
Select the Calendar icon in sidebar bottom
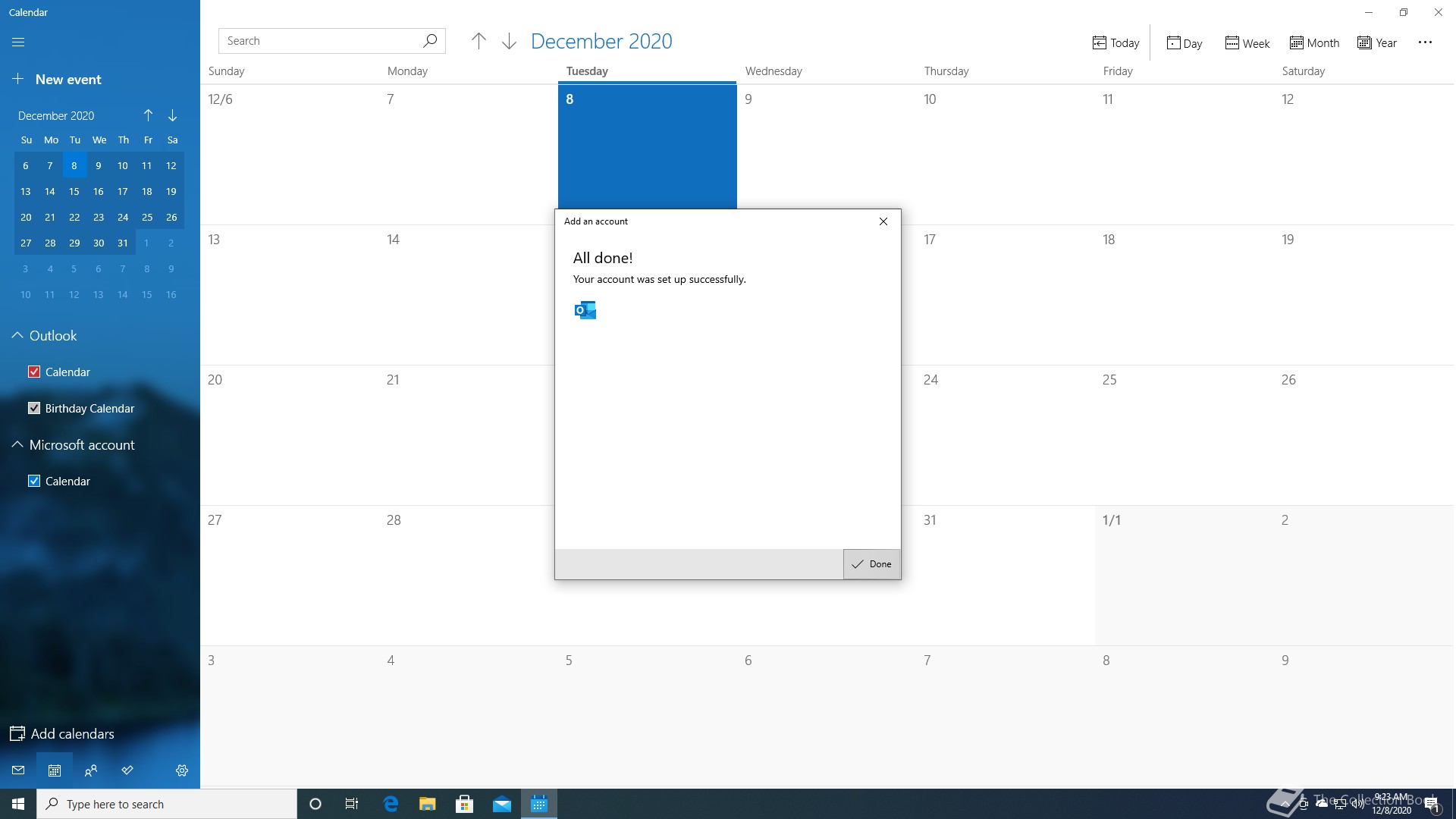pos(55,770)
